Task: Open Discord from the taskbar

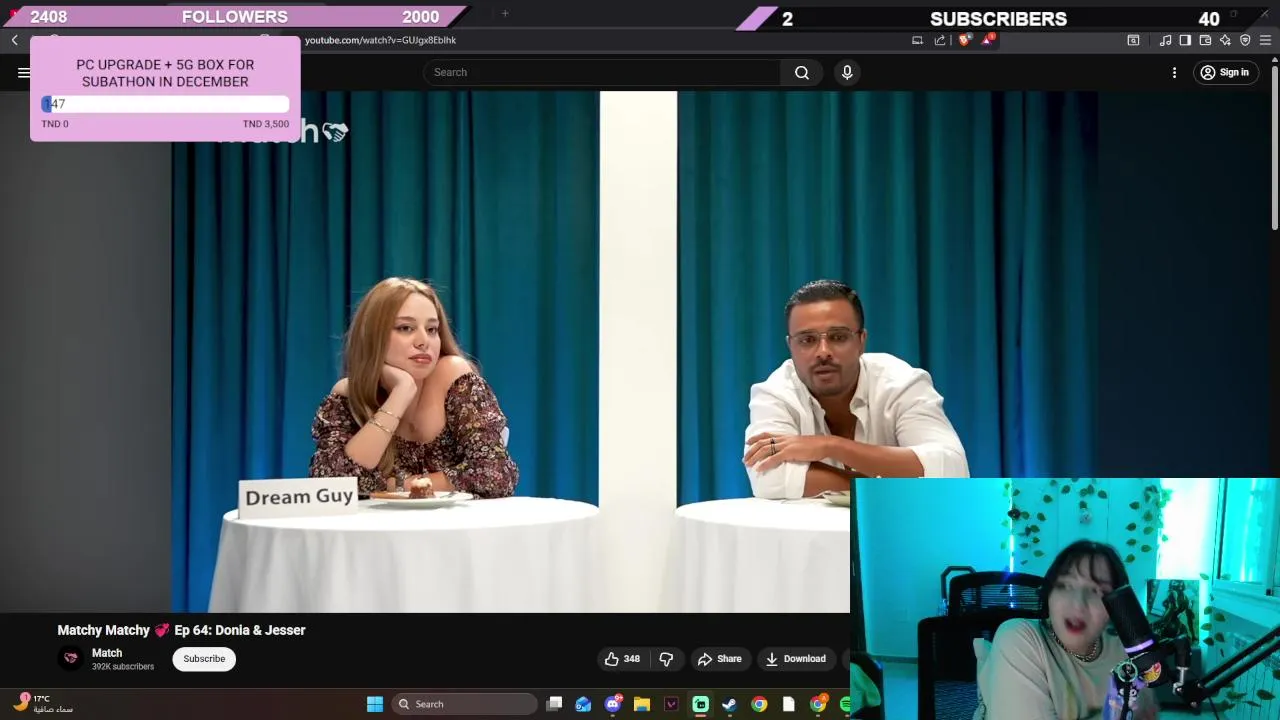Action: coord(613,704)
